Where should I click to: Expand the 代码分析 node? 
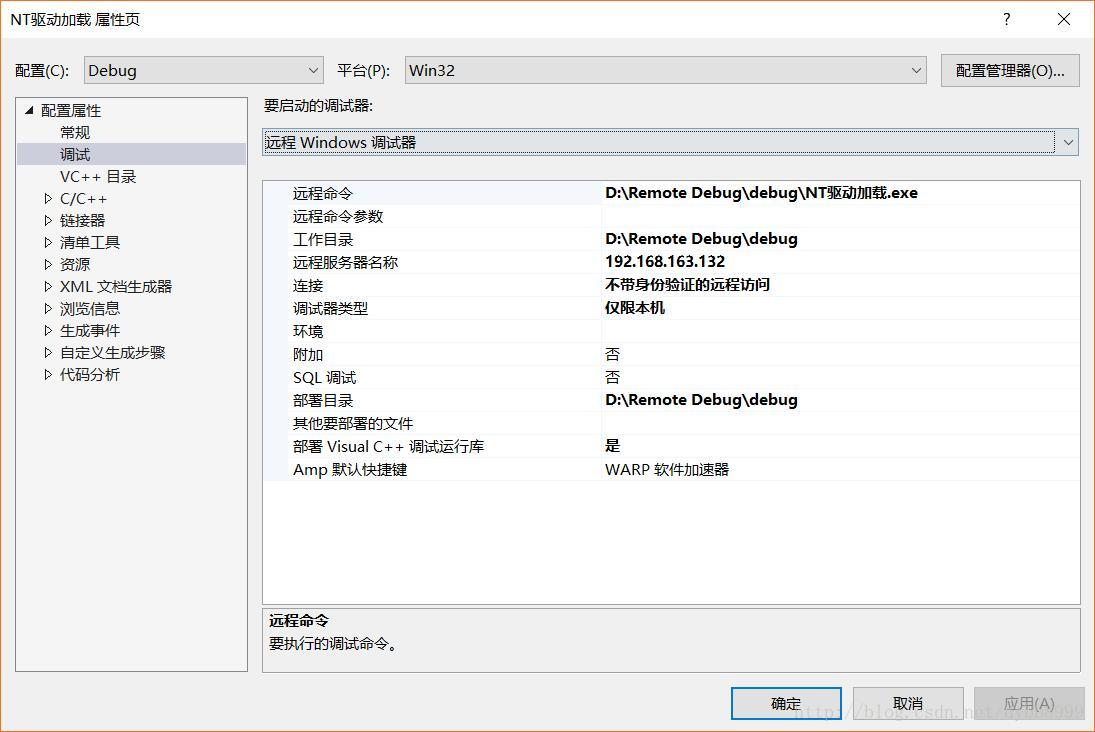[x=47, y=374]
